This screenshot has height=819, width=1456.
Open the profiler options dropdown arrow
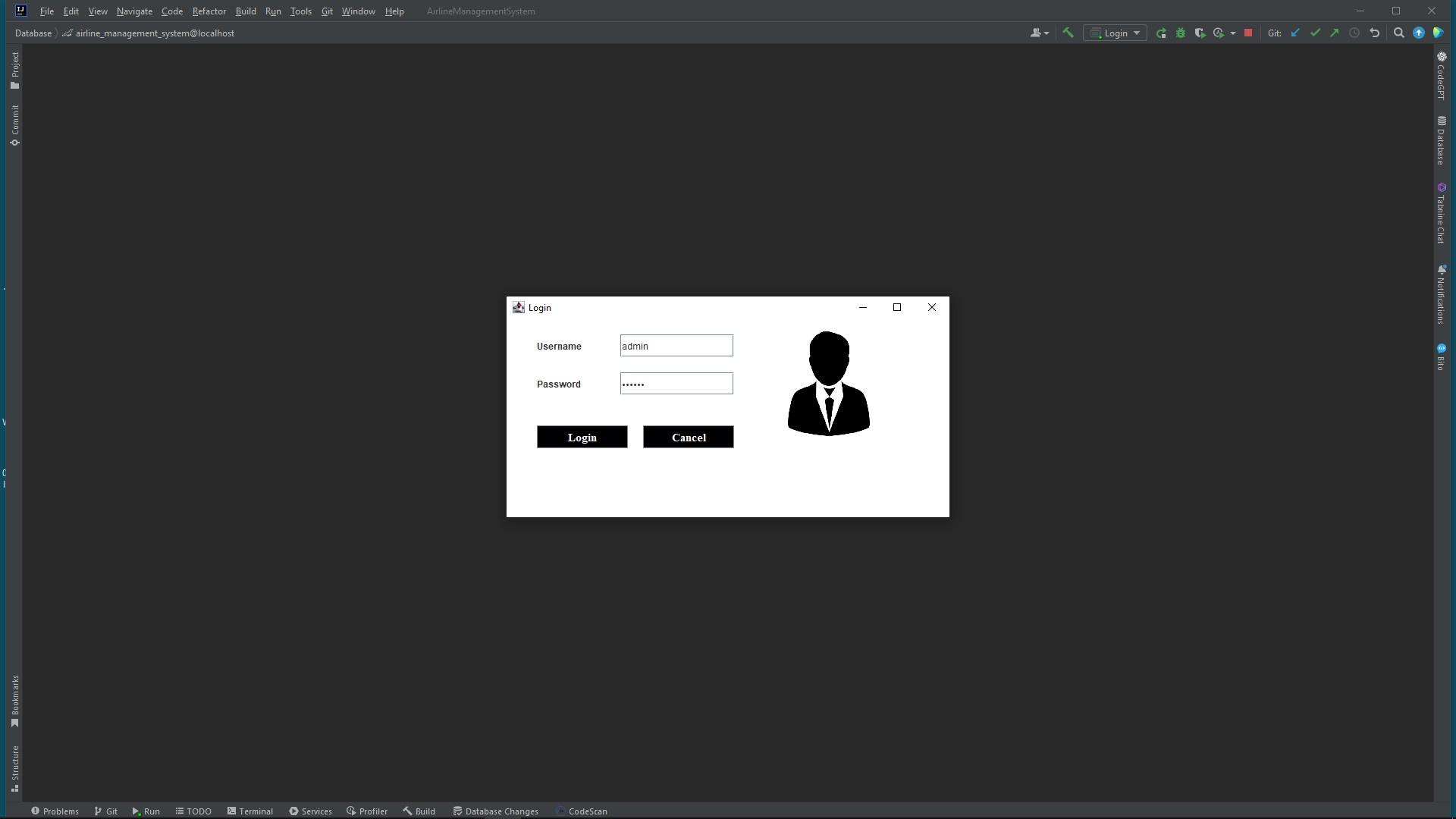(1232, 33)
